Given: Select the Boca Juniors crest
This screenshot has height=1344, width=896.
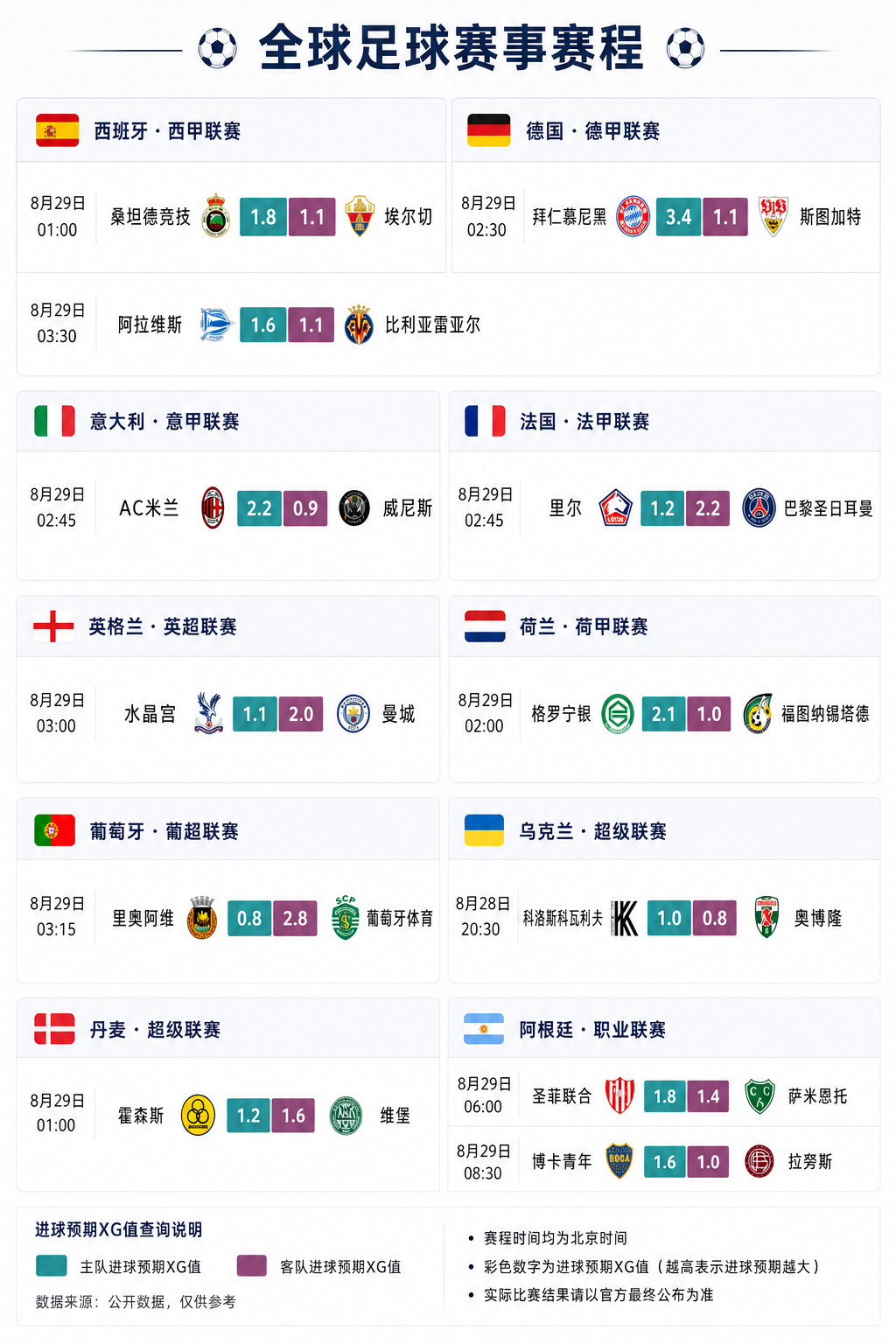Looking at the screenshot, I should (619, 1161).
